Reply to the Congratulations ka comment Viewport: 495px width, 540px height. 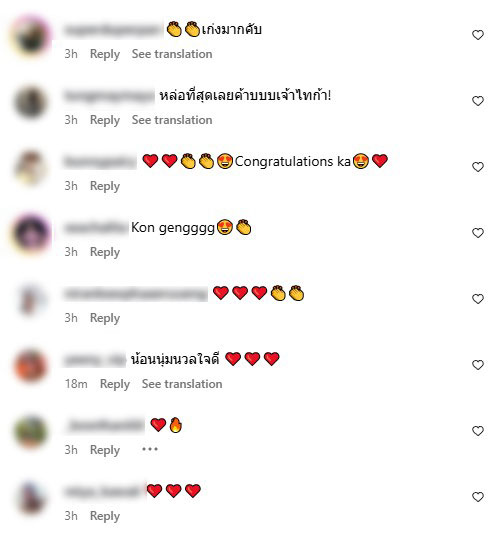105,186
